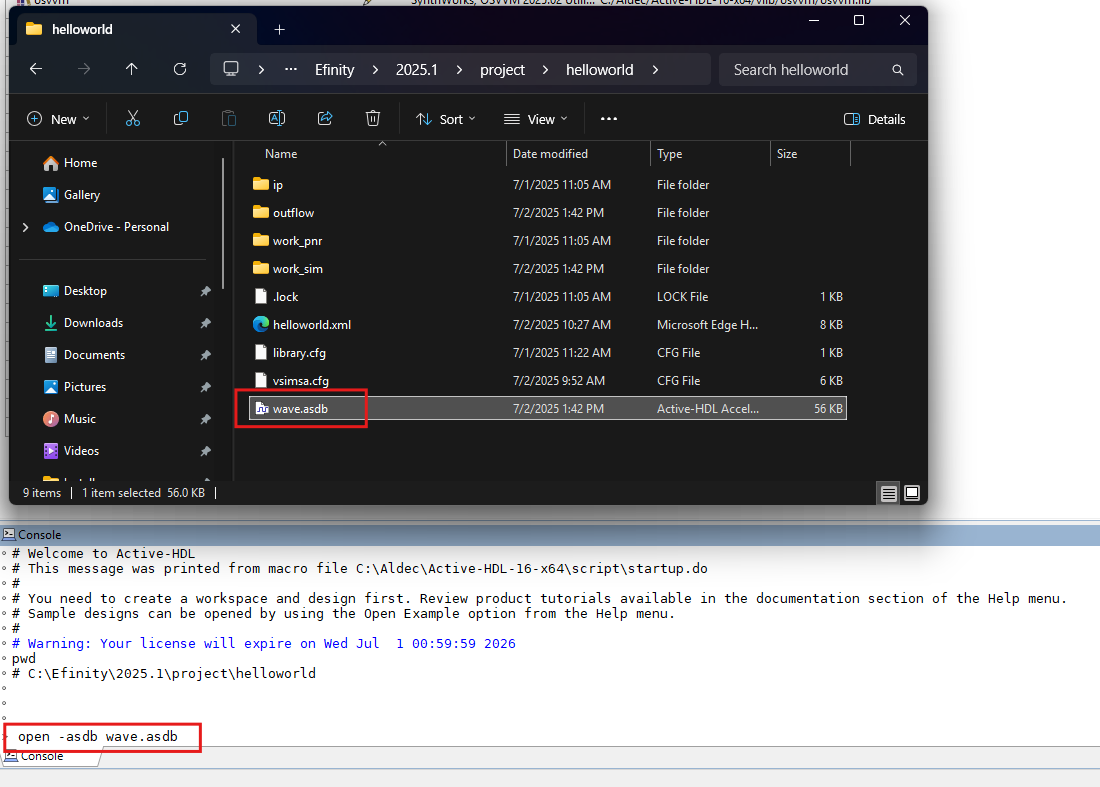Image resolution: width=1100 pixels, height=787 pixels.
Task: Add a new File Explorer tab
Action: 279,29
